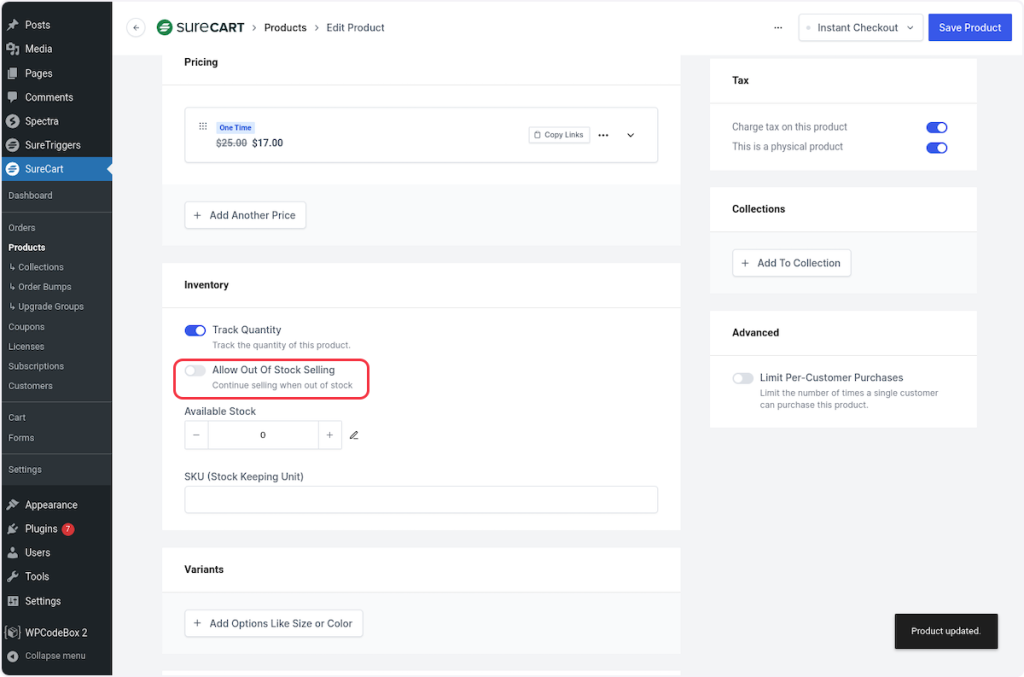
Task: Open Collections in SureCart submenu
Action: click(40, 267)
